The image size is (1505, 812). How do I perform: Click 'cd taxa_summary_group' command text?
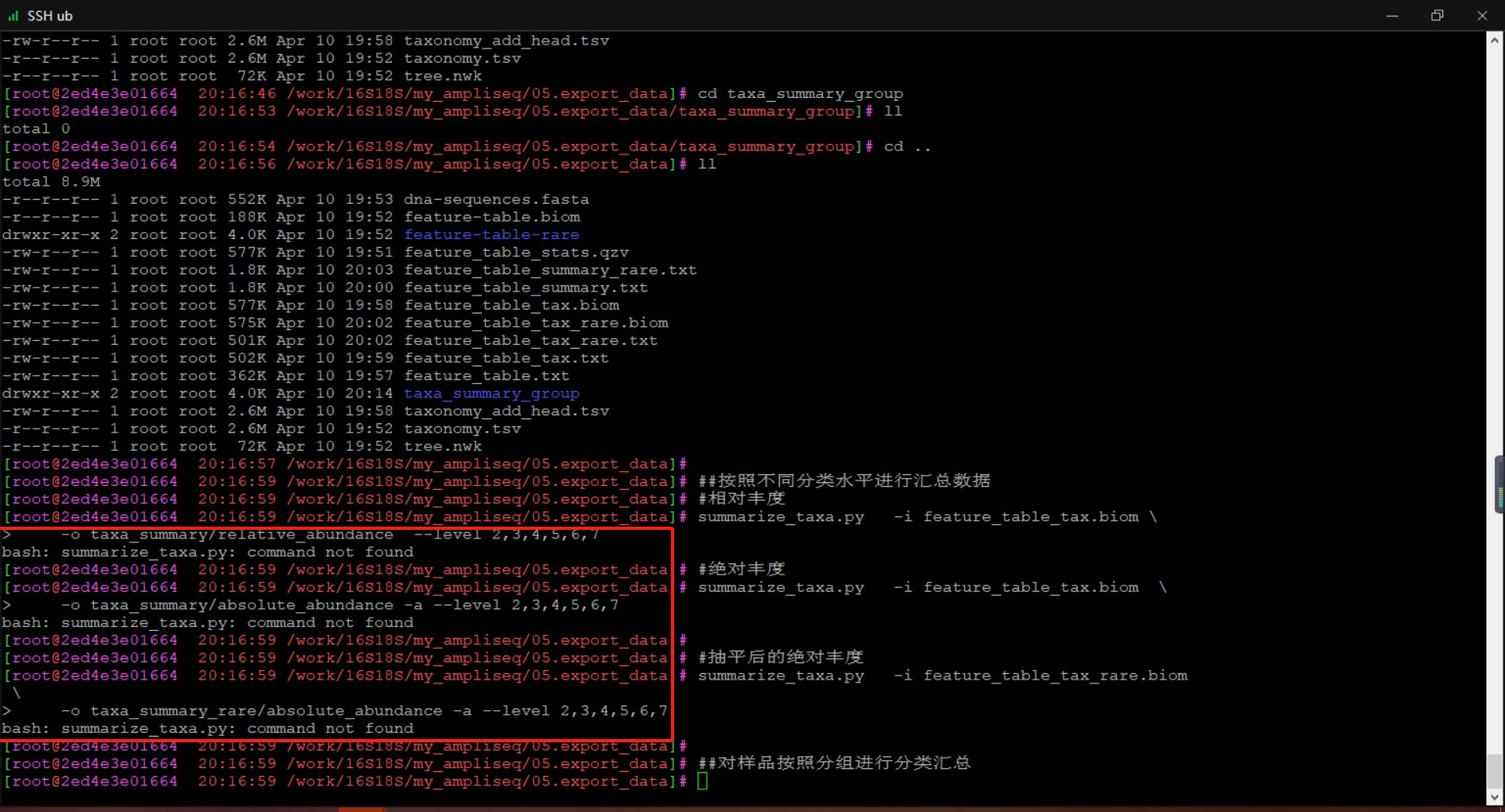coord(800,94)
